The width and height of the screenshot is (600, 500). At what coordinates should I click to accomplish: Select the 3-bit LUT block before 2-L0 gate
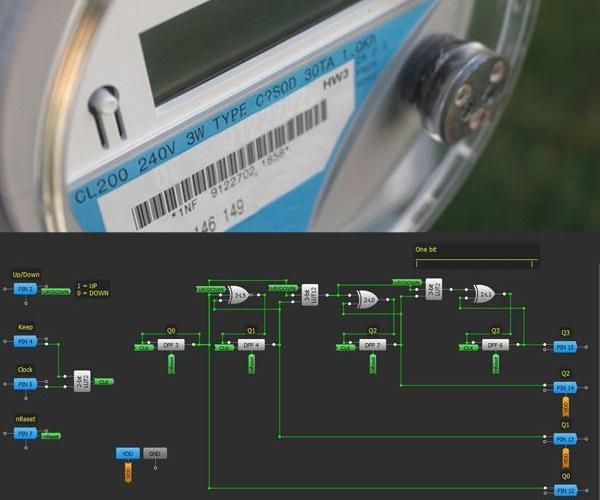pos(310,295)
